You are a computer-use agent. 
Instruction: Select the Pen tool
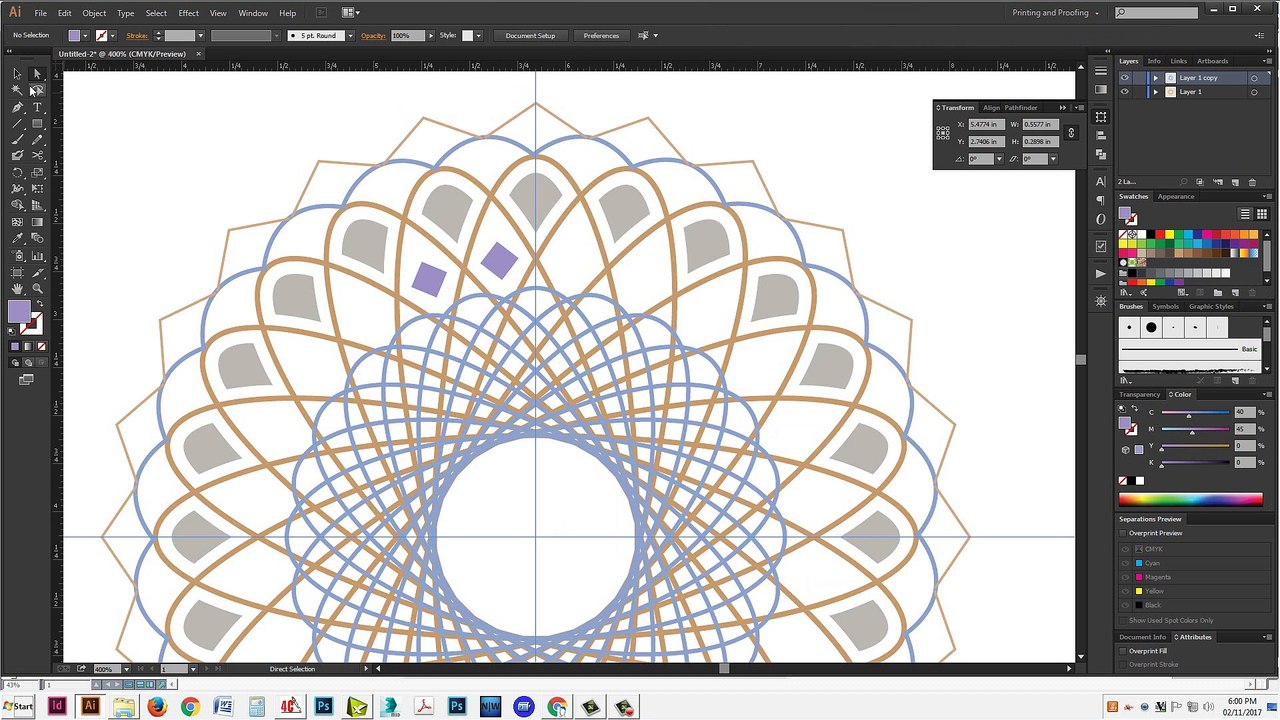[17, 107]
